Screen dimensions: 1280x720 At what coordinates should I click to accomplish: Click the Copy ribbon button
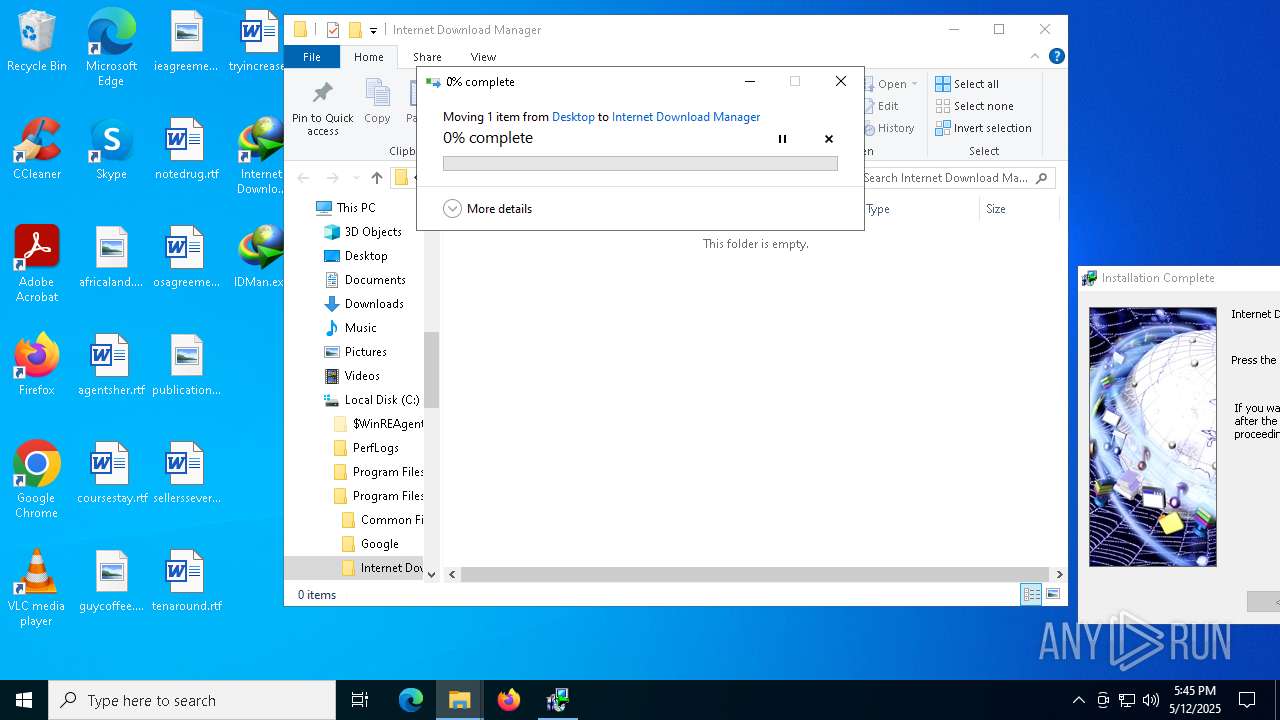[377, 103]
